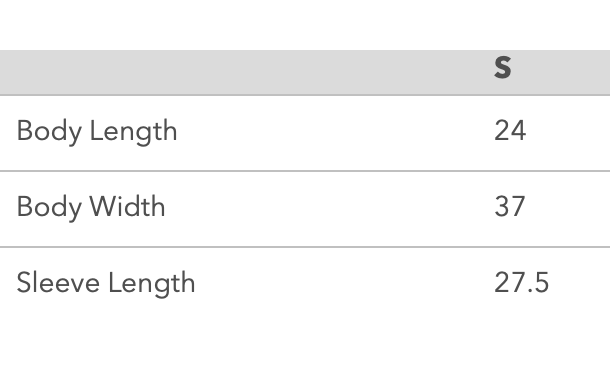Click the word Width in Body Width row
The height and width of the screenshot is (386, 610).
click(128, 206)
